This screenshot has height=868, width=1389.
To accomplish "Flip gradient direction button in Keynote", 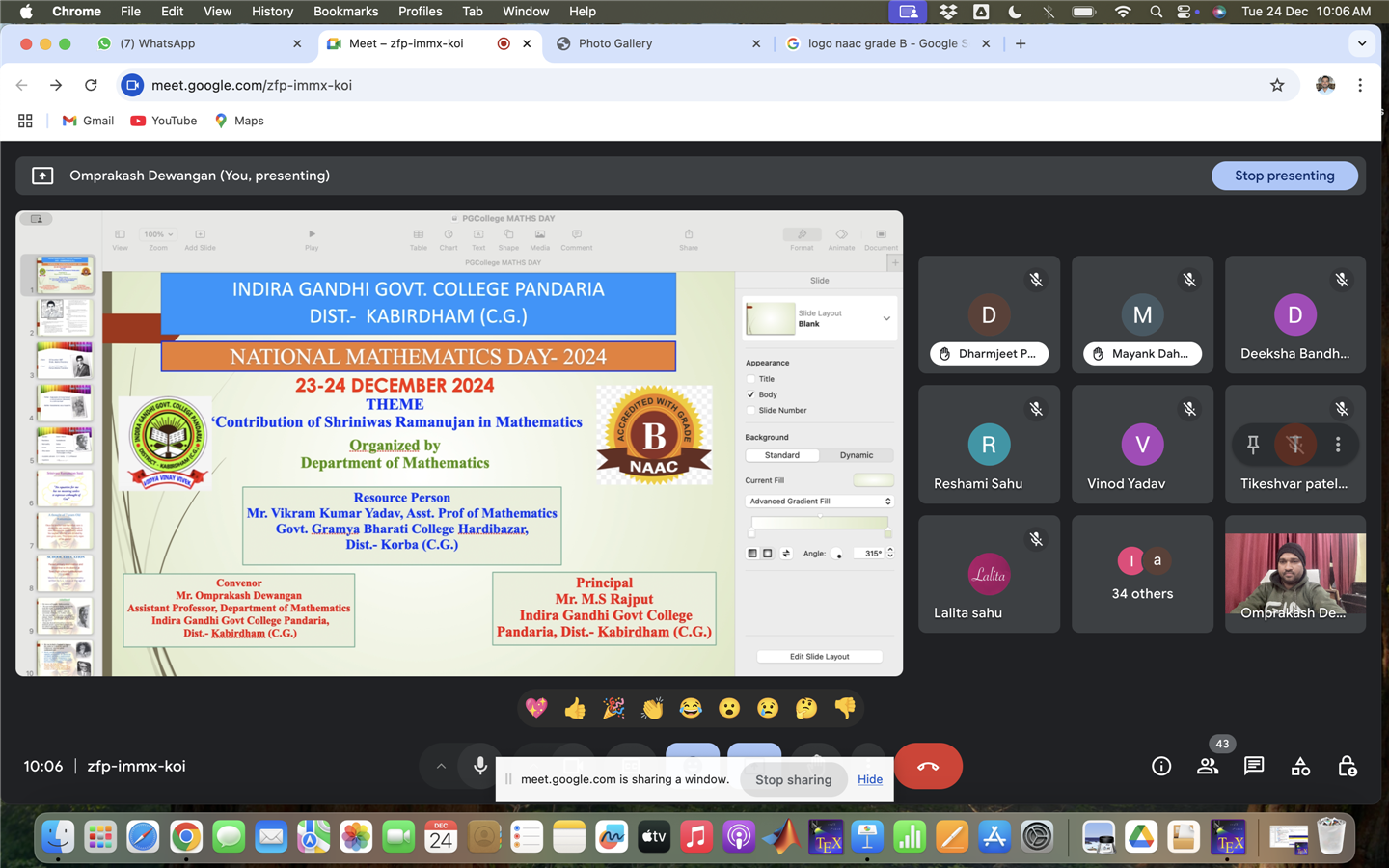I will (786, 554).
